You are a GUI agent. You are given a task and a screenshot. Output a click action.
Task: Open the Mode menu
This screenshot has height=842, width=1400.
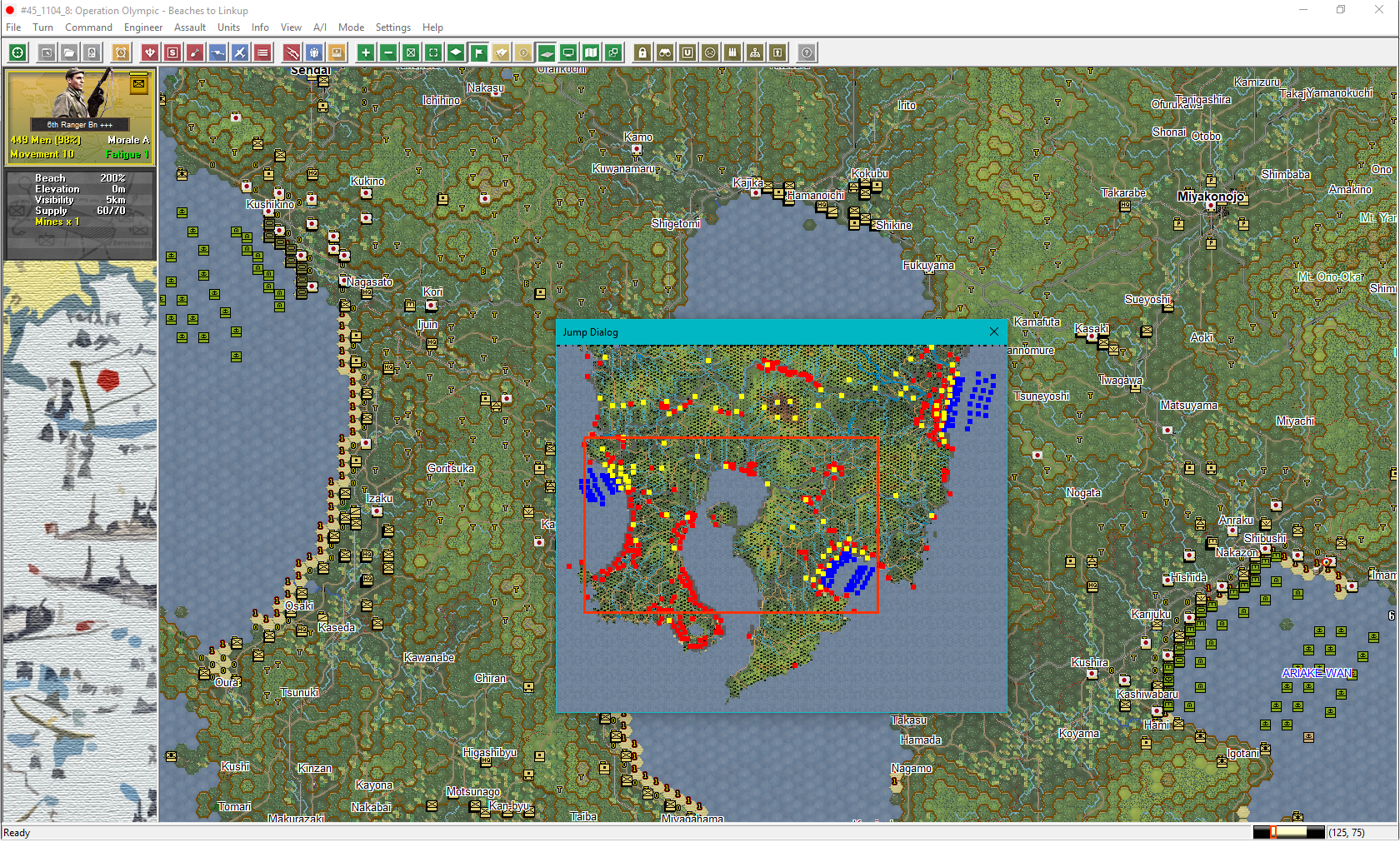click(x=351, y=27)
